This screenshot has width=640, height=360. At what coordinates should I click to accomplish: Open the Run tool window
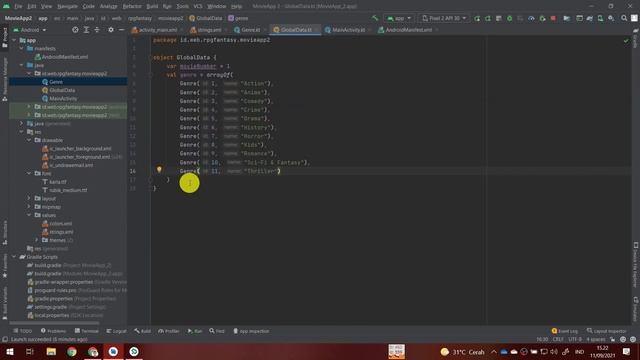[195, 331]
